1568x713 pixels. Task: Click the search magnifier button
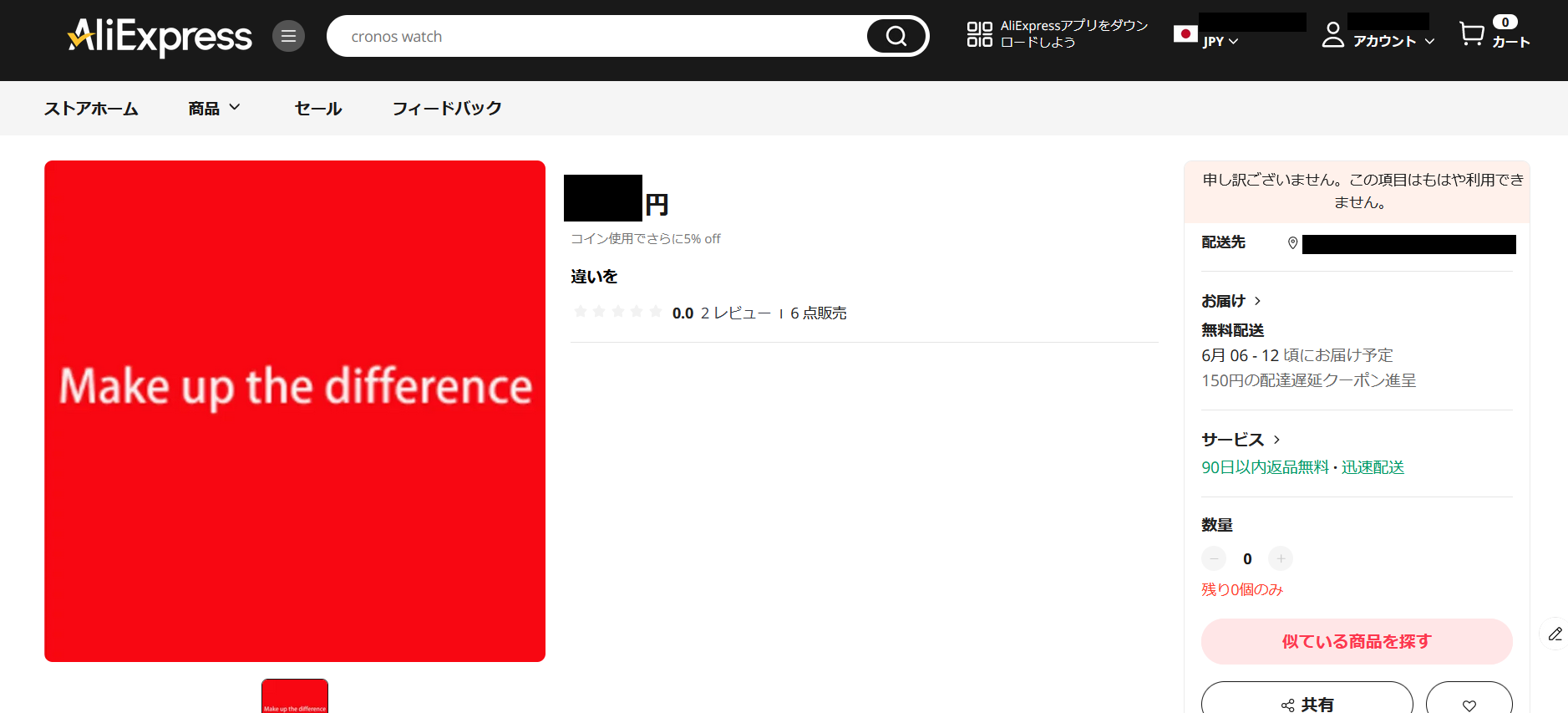click(896, 36)
